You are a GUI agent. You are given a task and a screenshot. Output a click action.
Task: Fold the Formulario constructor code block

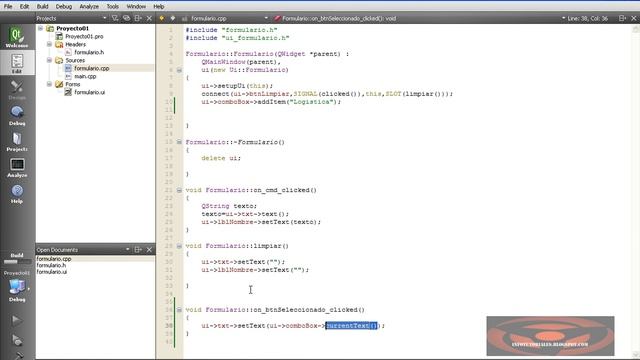pyautogui.click(x=179, y=70)
